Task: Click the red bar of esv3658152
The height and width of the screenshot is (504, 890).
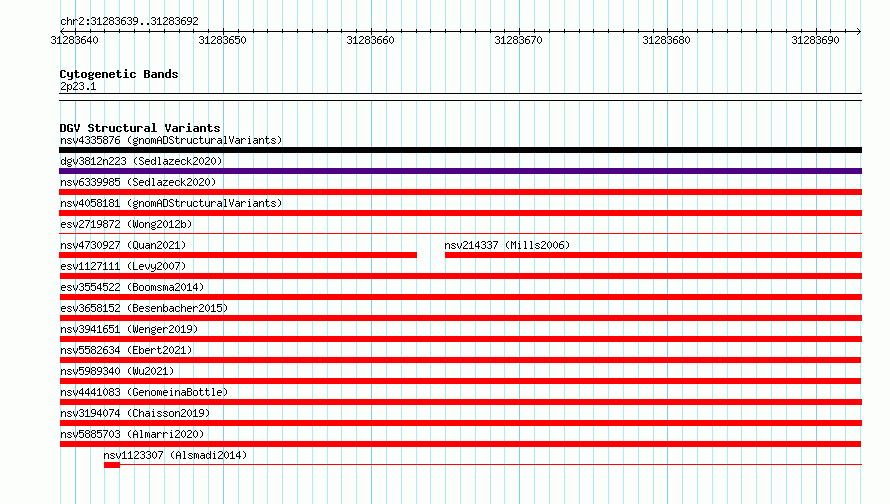Action: [460, 318]
